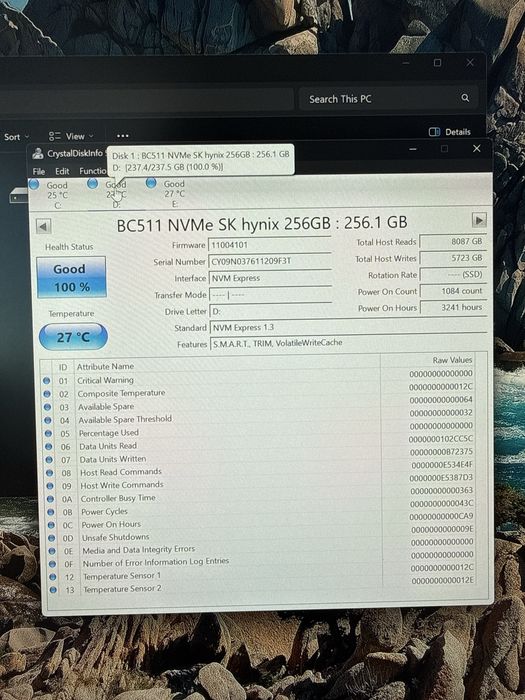Select the Data Units Read status dot
525x700 pixels.
point(49,446)
